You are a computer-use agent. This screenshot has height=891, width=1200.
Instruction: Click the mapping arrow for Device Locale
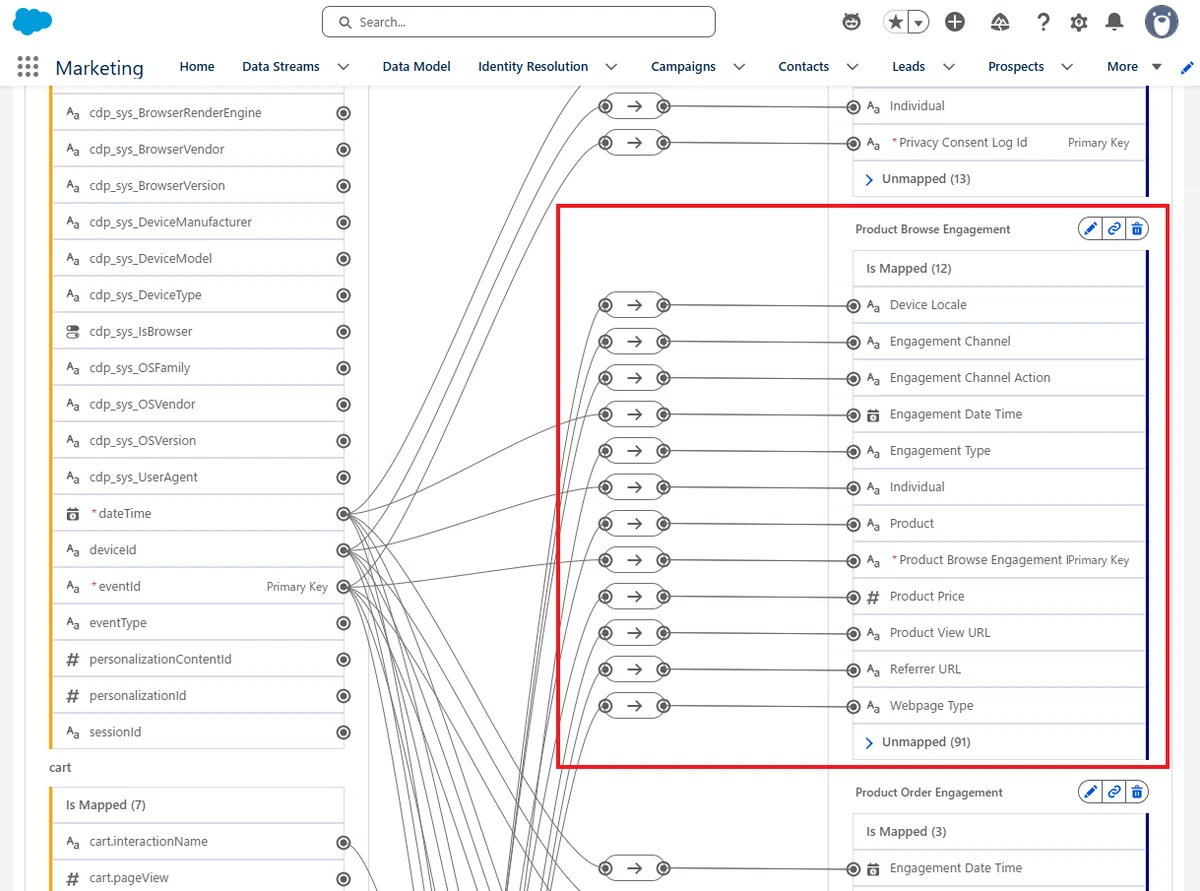(634, 305)
